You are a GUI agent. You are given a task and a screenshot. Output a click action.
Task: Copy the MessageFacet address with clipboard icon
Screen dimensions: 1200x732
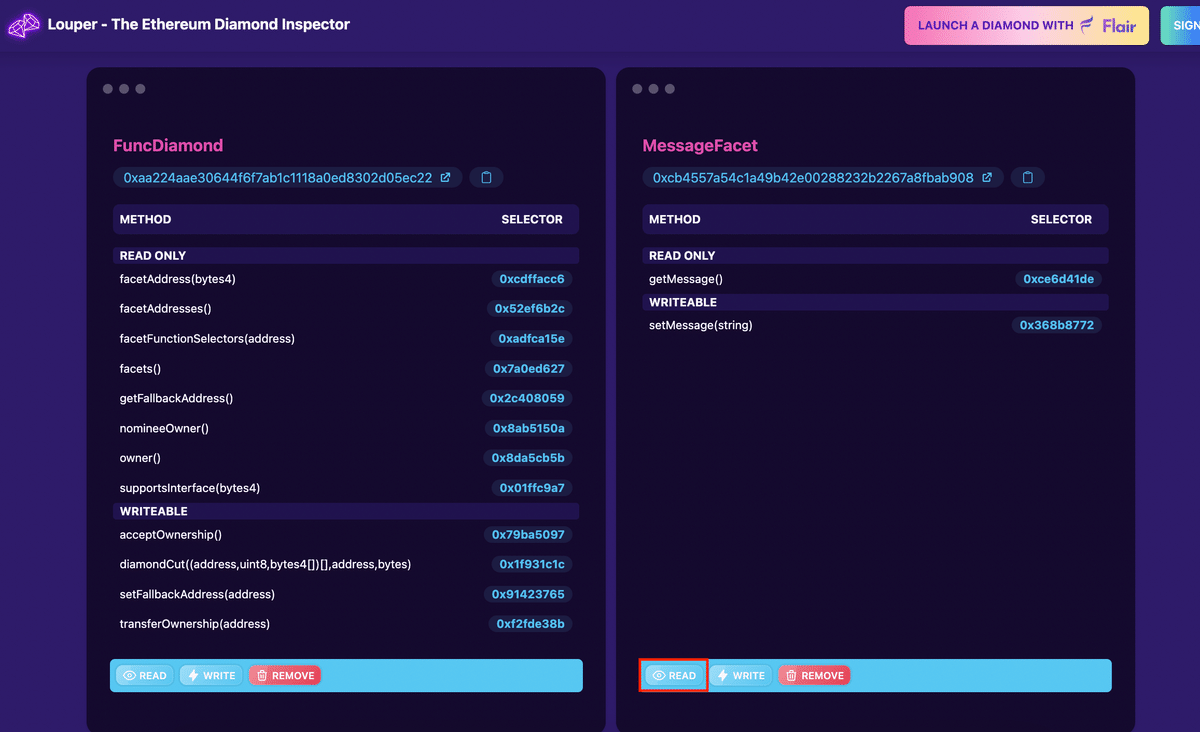click(x=1028, y=178)
